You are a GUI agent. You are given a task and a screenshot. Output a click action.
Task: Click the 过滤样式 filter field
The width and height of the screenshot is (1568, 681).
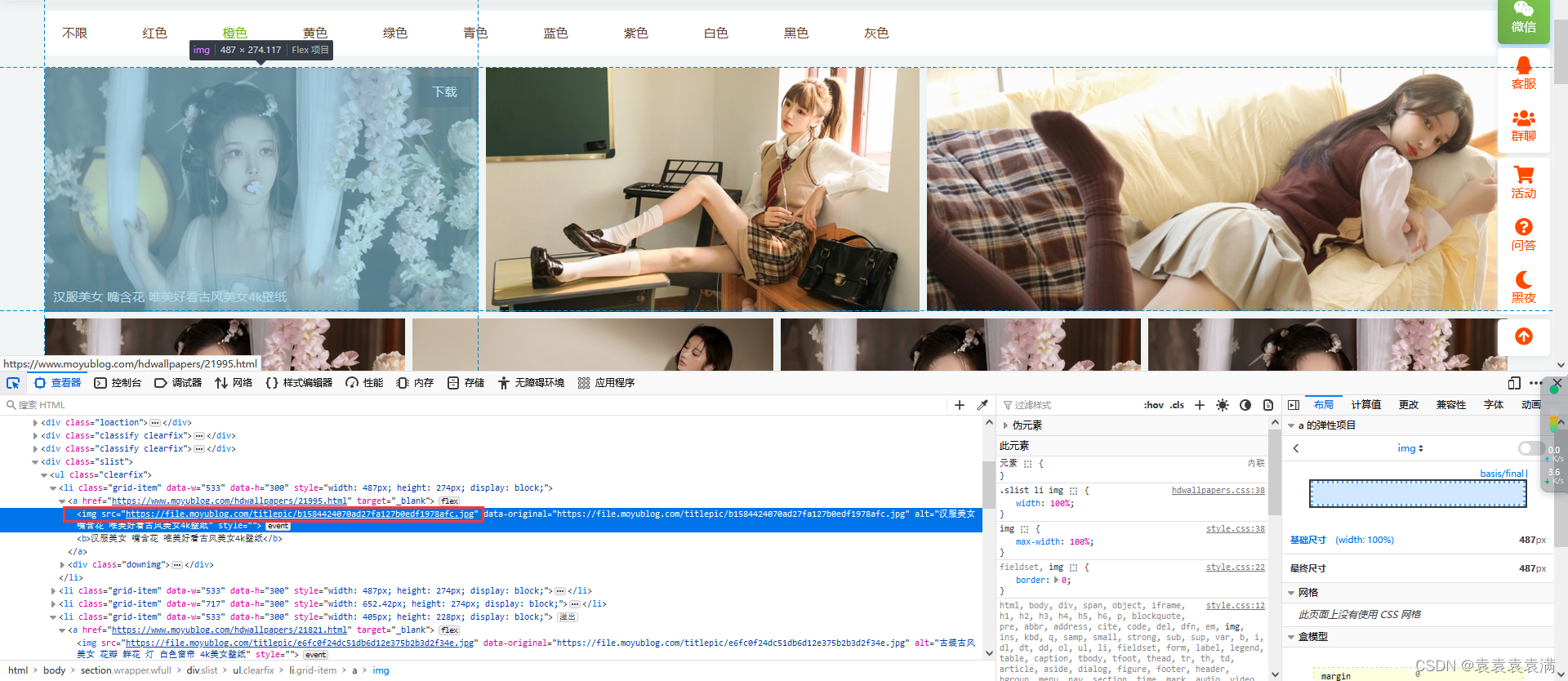click(1070, 405)
